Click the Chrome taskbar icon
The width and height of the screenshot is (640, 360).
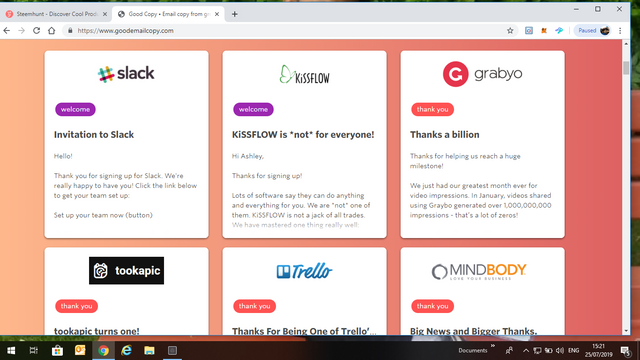click(x=103, y=351)
